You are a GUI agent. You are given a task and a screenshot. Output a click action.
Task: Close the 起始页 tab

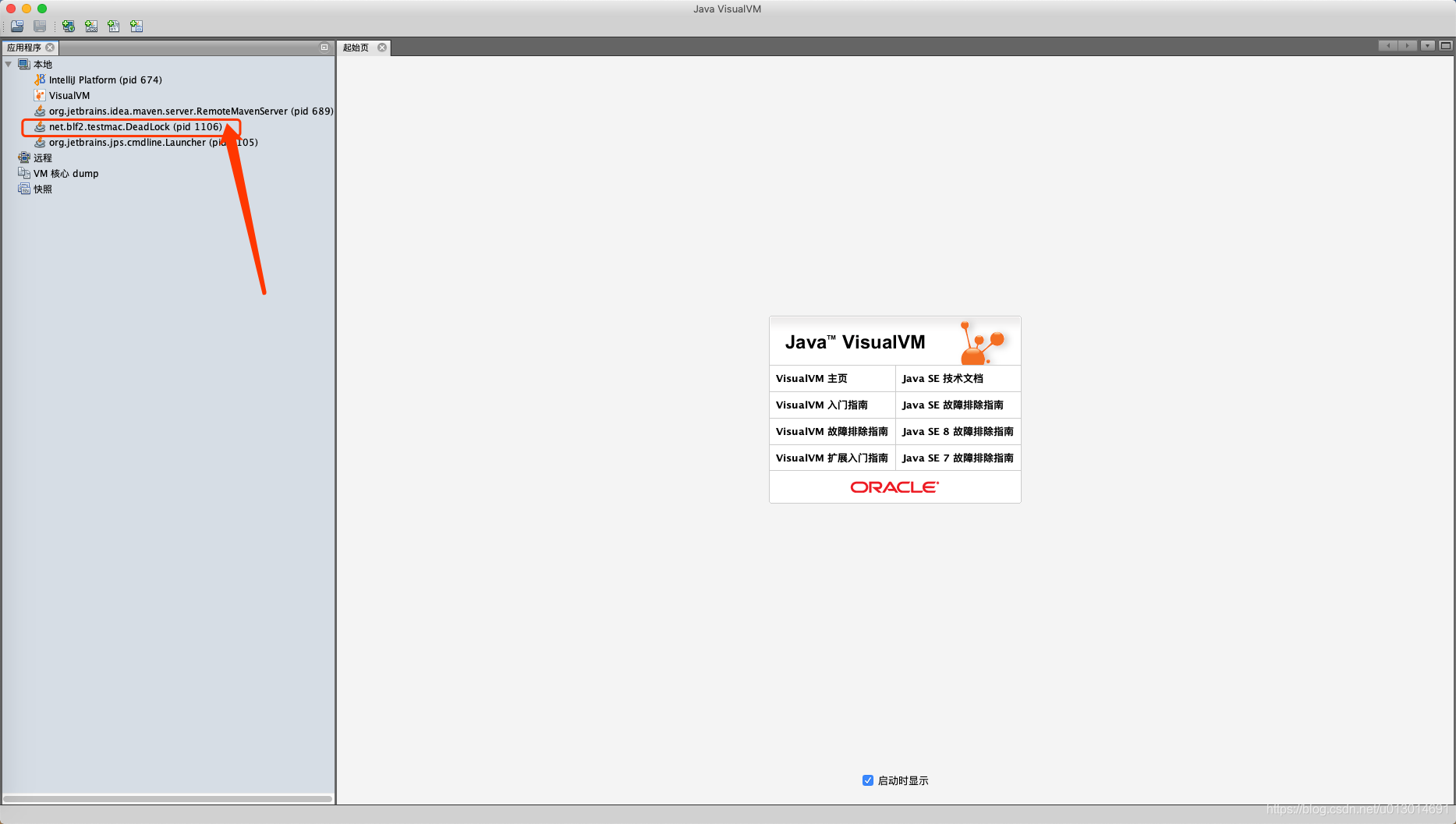pyautogui.click(x=382, y=48)
